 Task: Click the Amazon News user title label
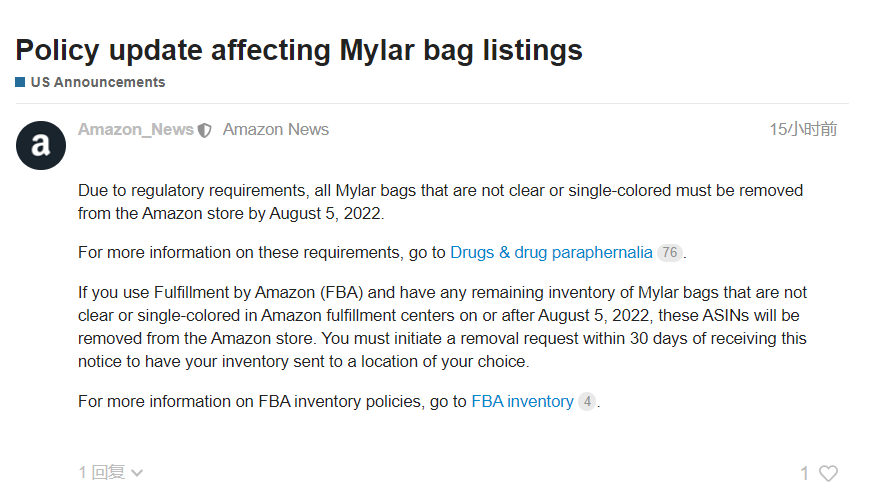pyautogui.click(x=275, y=129)
